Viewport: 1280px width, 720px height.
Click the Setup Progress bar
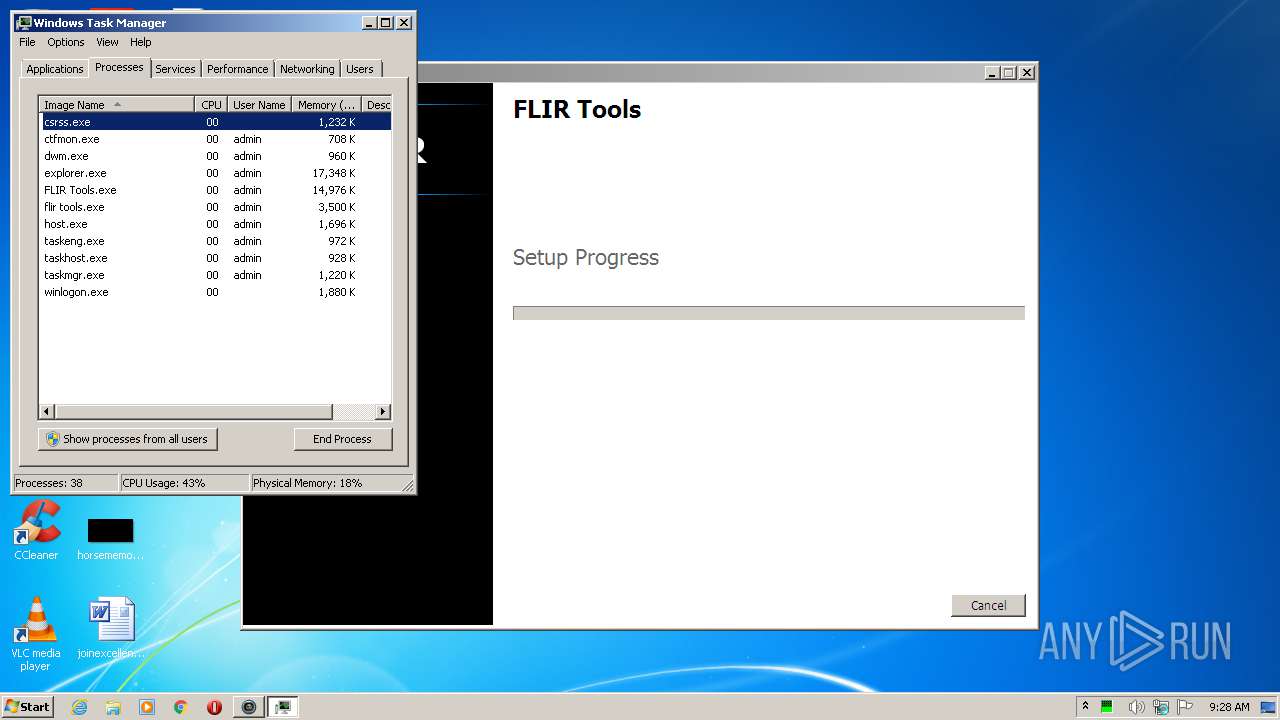pos(768,313)
